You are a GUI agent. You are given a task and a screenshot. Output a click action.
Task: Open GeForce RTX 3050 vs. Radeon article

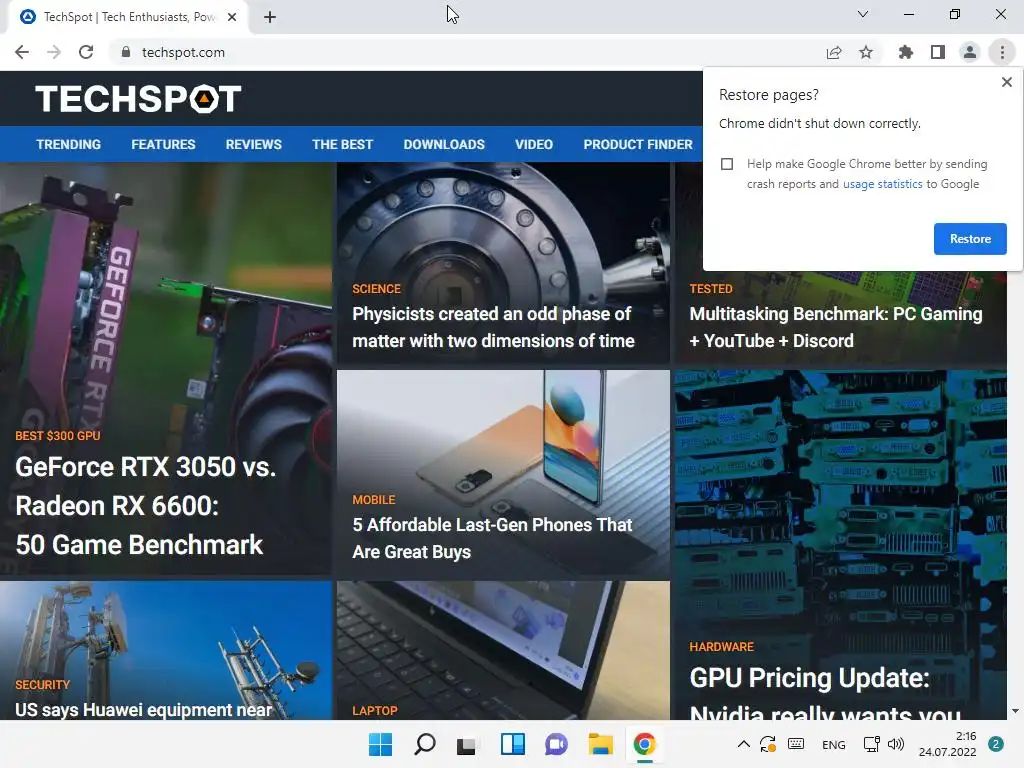click(x=146, y=505)
